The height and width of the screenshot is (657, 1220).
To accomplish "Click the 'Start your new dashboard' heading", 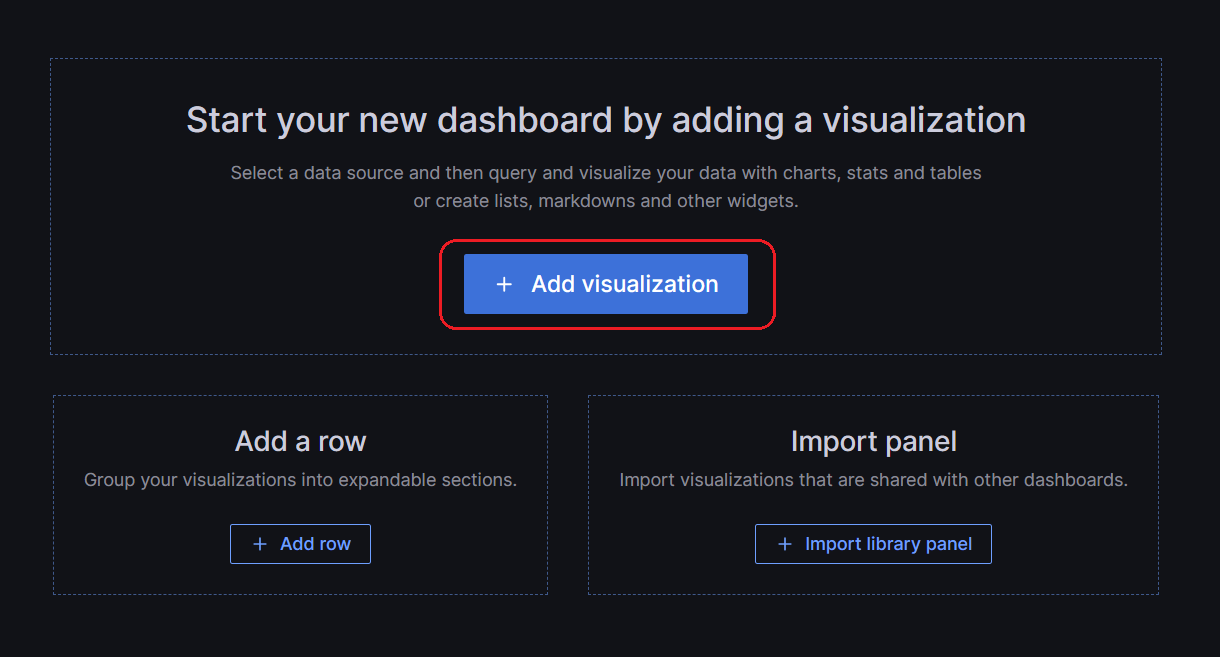I will pos(605,120).
